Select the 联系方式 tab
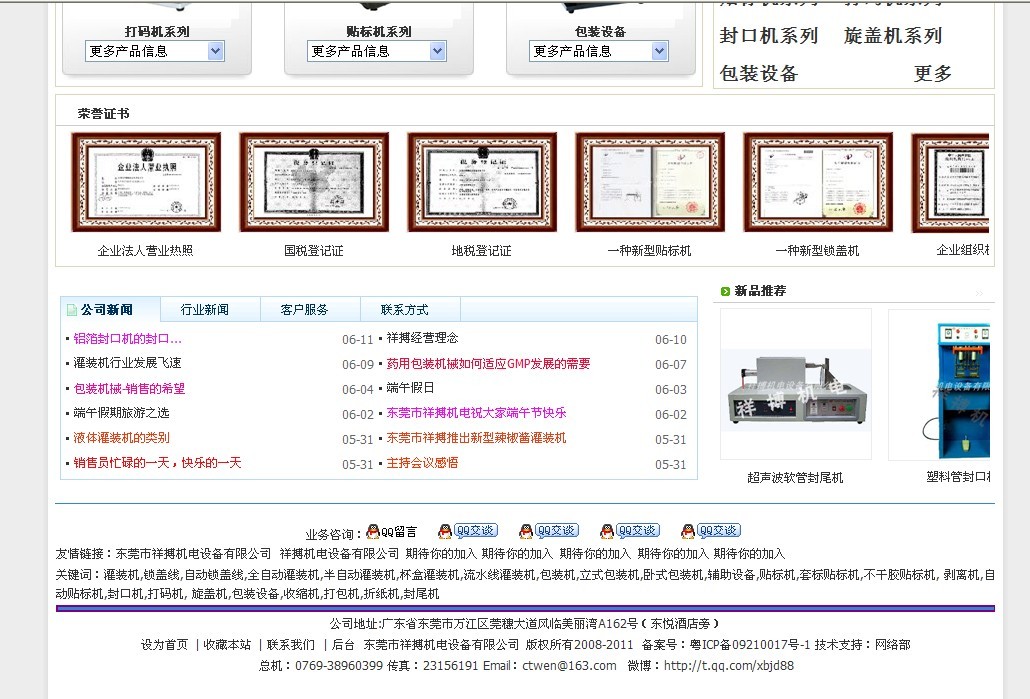This screenshot has width=1030, height=699. [404, 310]
